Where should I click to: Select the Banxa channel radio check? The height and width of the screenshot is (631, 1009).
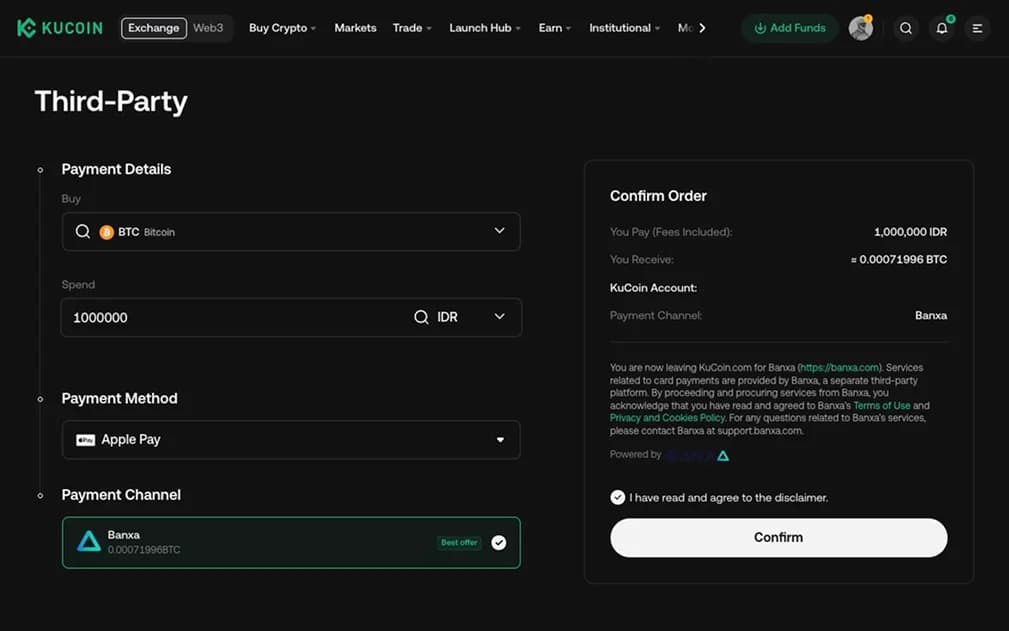[x=499, y=543]
